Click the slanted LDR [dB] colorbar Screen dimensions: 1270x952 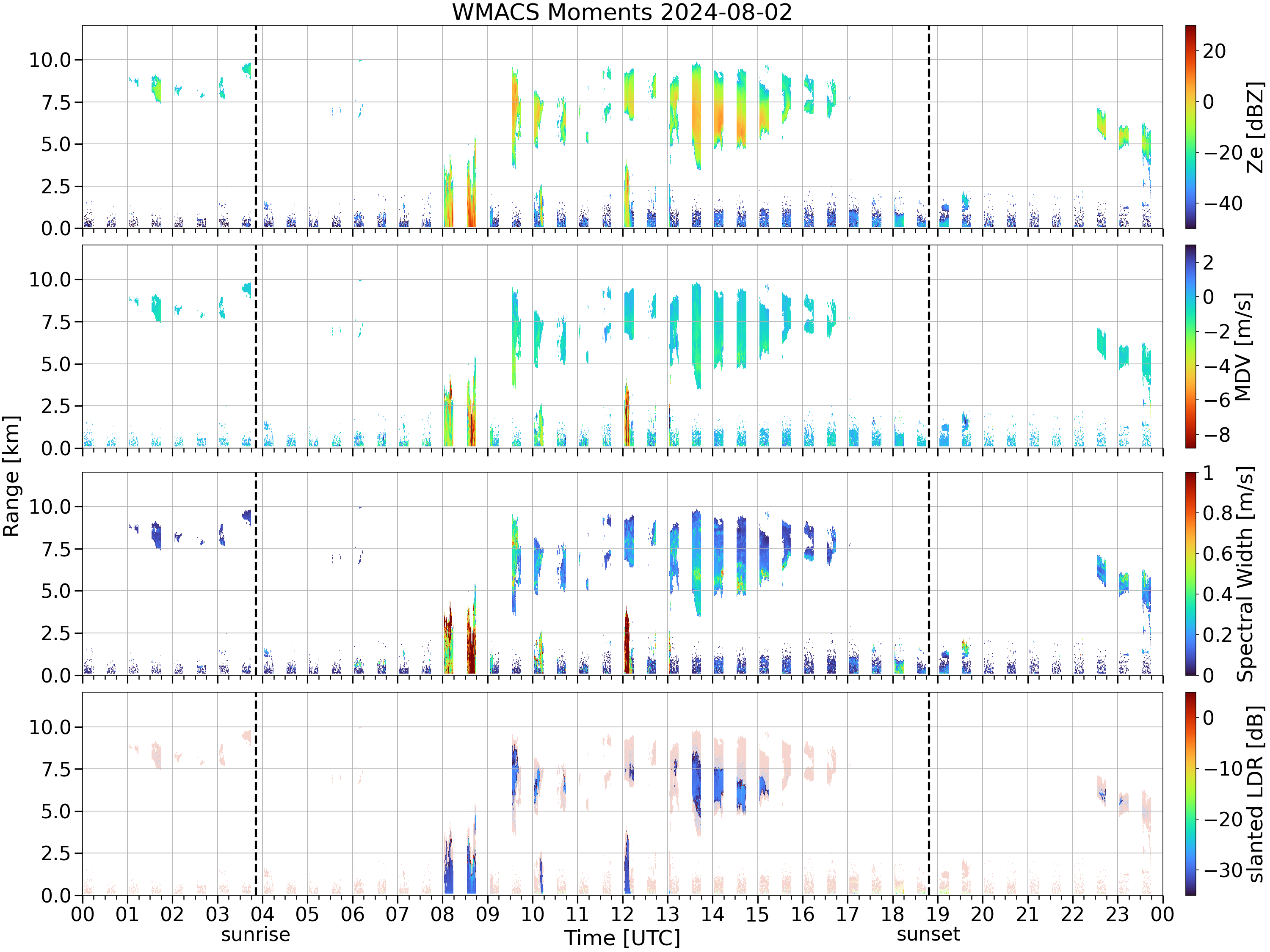coord(1191,794)
